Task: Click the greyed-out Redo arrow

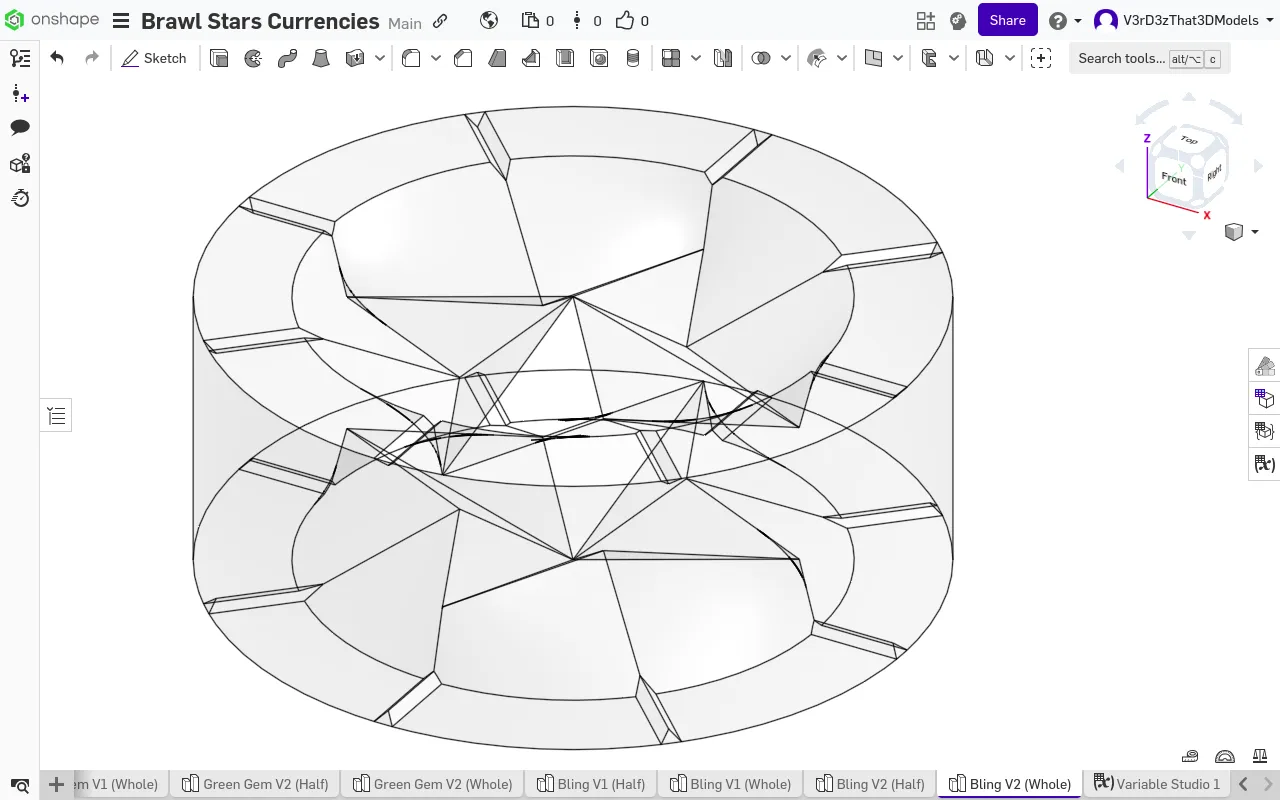Action: [x=92, y=58]
